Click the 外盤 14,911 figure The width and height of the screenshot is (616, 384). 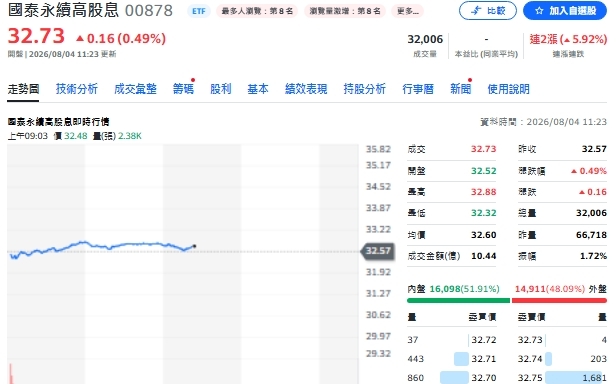coord(530,289)
